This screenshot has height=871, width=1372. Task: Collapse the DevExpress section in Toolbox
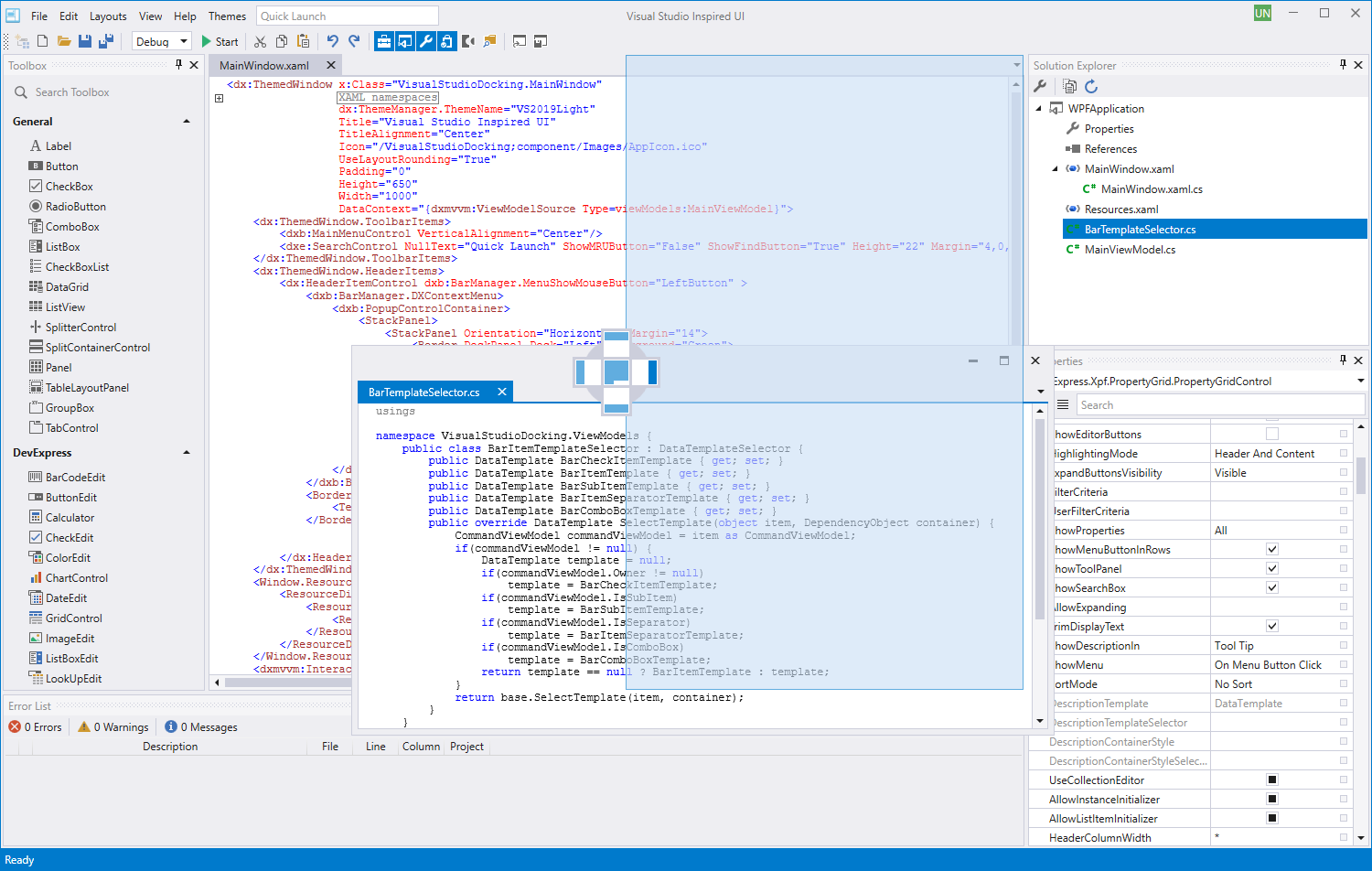pos(186,452)
